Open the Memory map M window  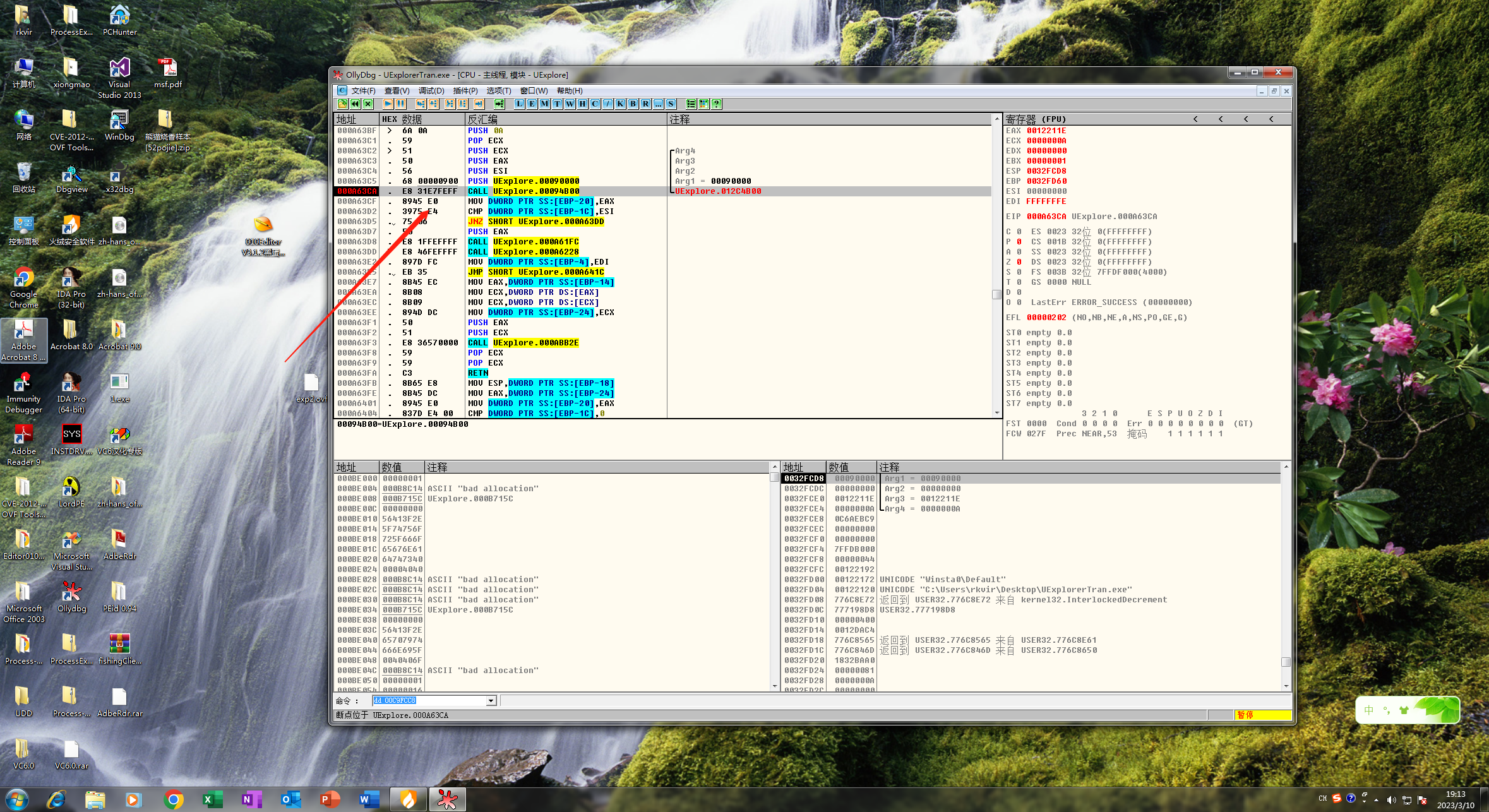tap(544, 104)
